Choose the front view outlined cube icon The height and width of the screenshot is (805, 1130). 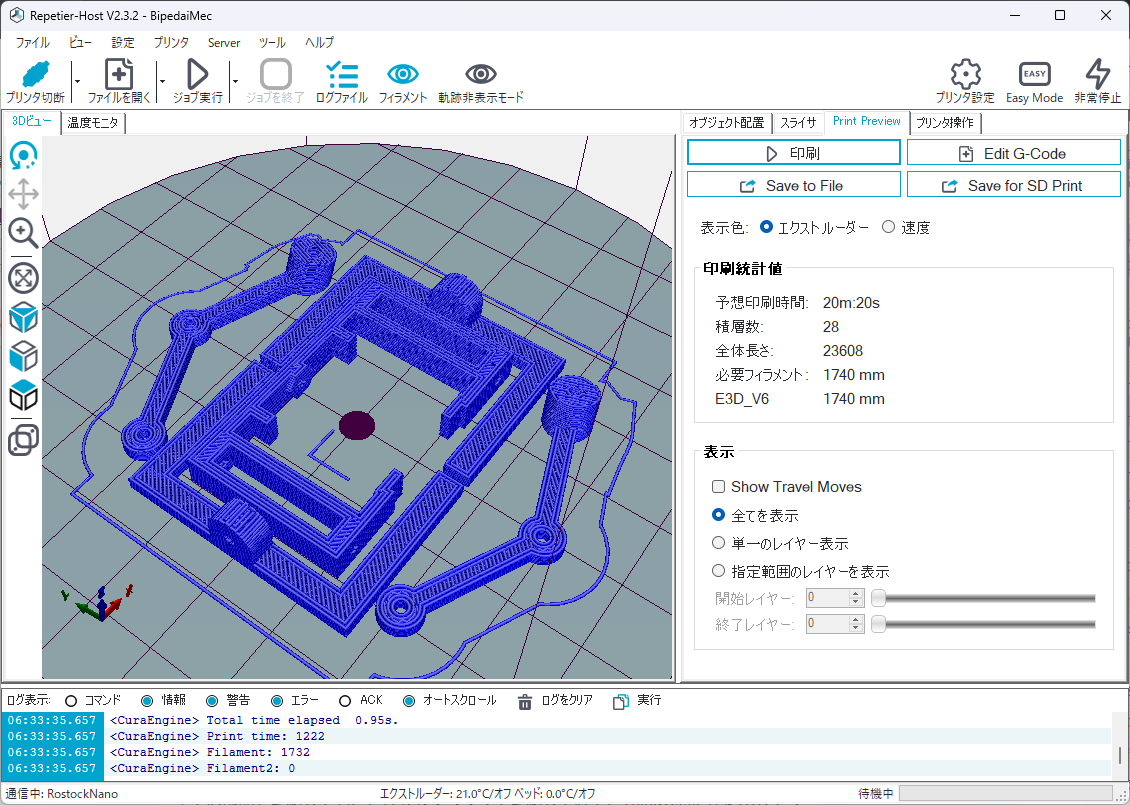click(24, 356)
